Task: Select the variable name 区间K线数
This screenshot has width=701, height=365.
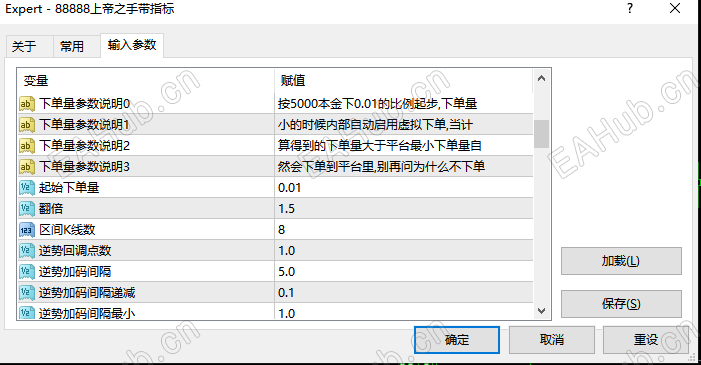Action: (67, 230)
